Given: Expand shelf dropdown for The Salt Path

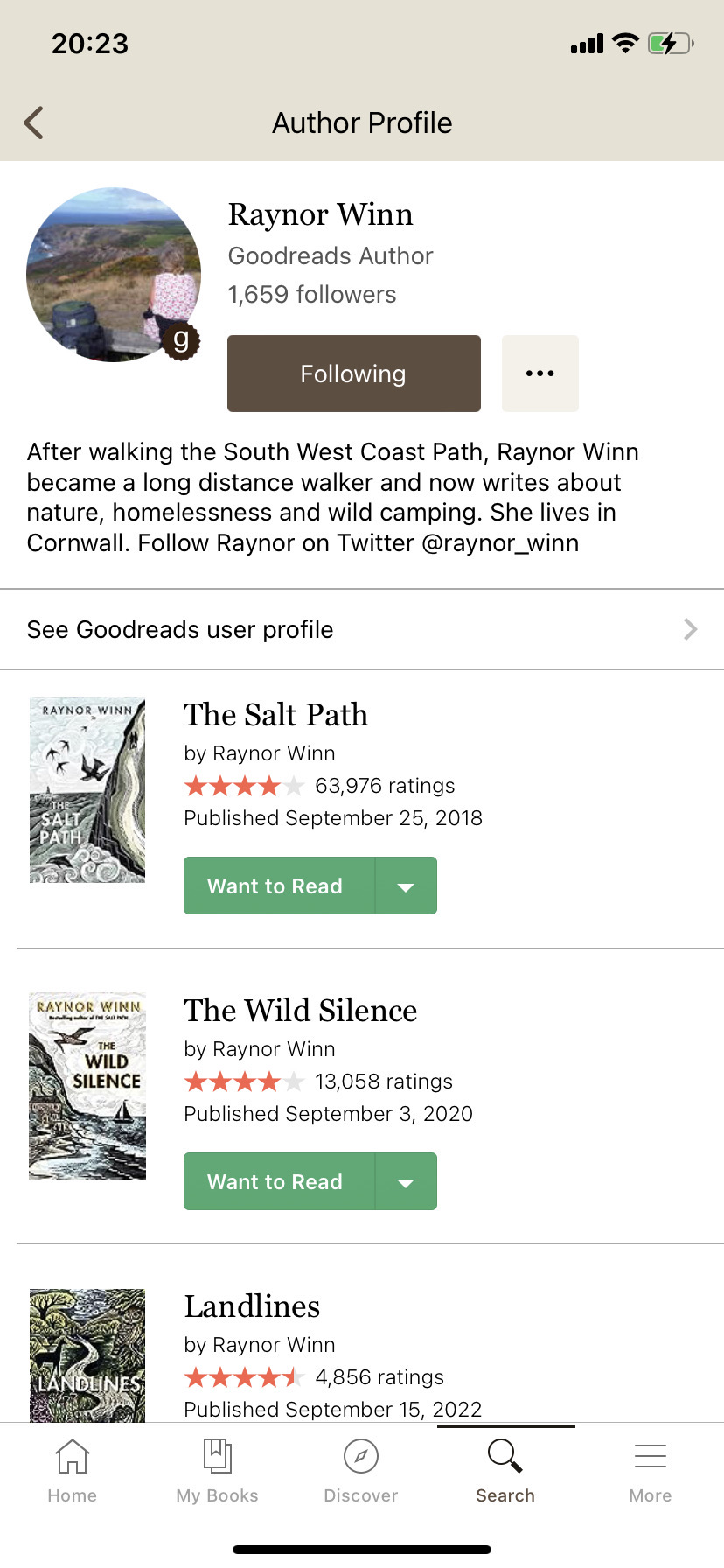Looking at the screenshot, I should [x=406, y=886].
